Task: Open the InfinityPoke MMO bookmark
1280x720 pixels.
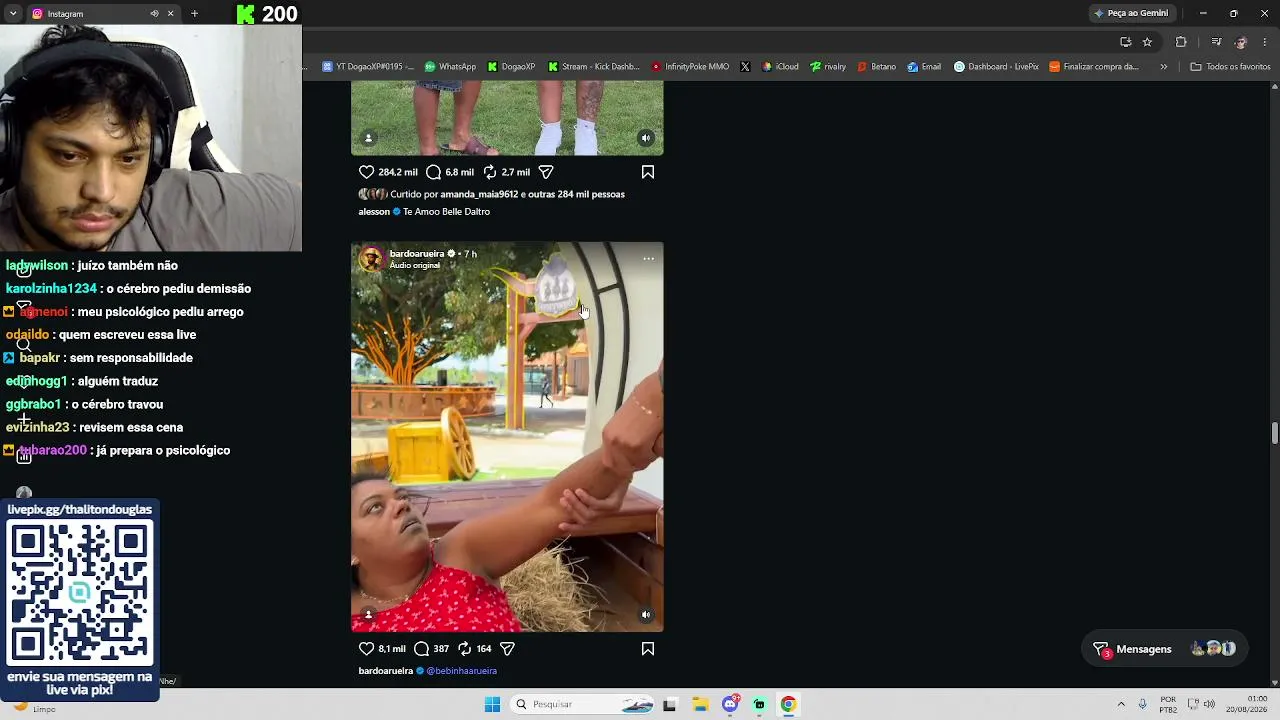Action: 690,67
